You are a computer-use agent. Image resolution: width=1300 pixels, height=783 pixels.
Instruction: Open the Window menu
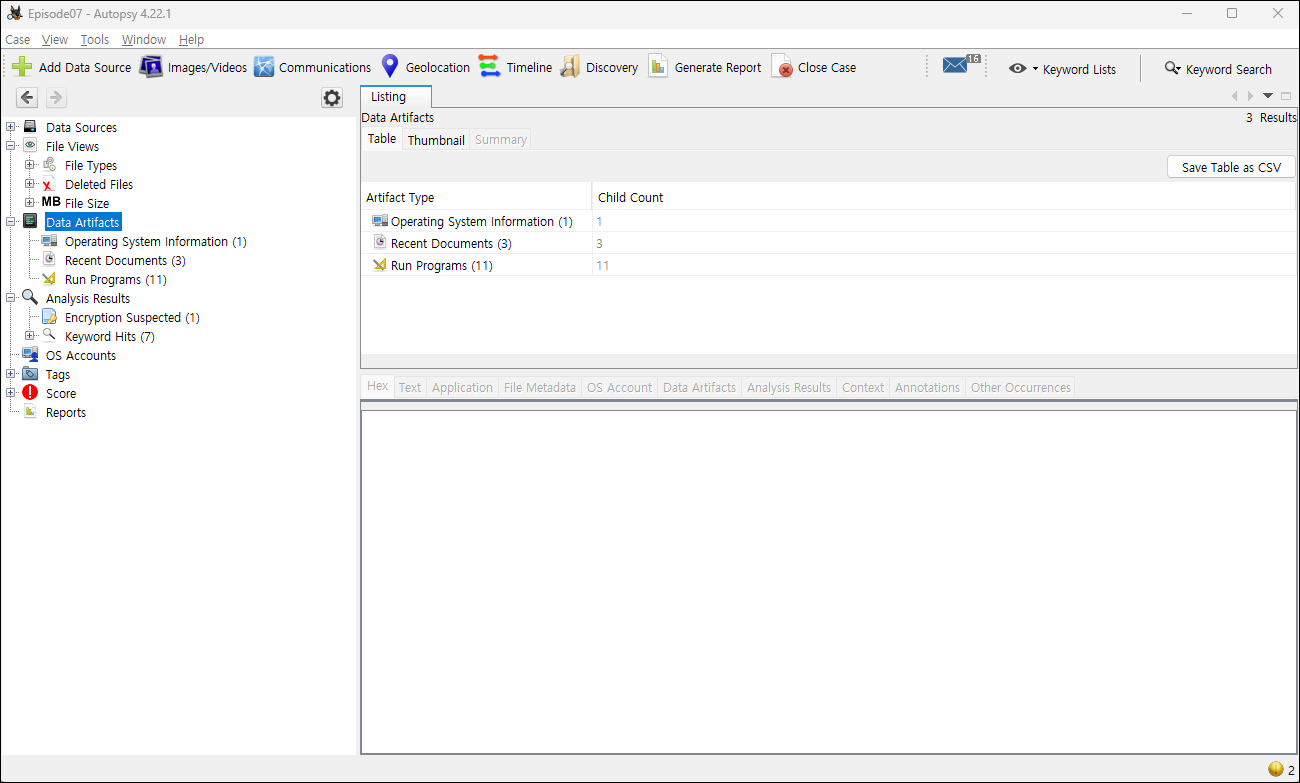pos(144,40)
